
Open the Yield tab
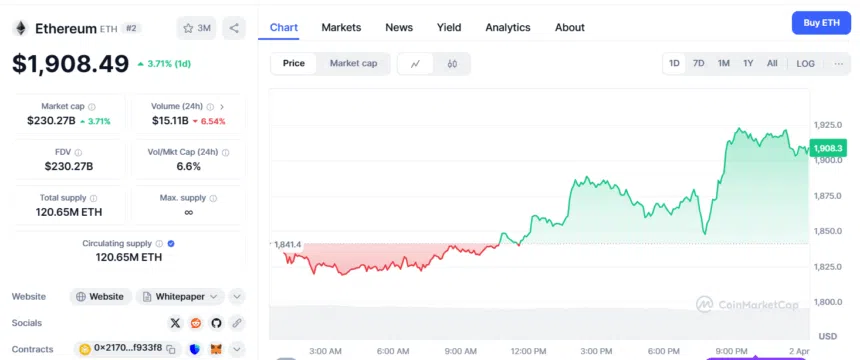pyautogui.click(x=449, y=27)
